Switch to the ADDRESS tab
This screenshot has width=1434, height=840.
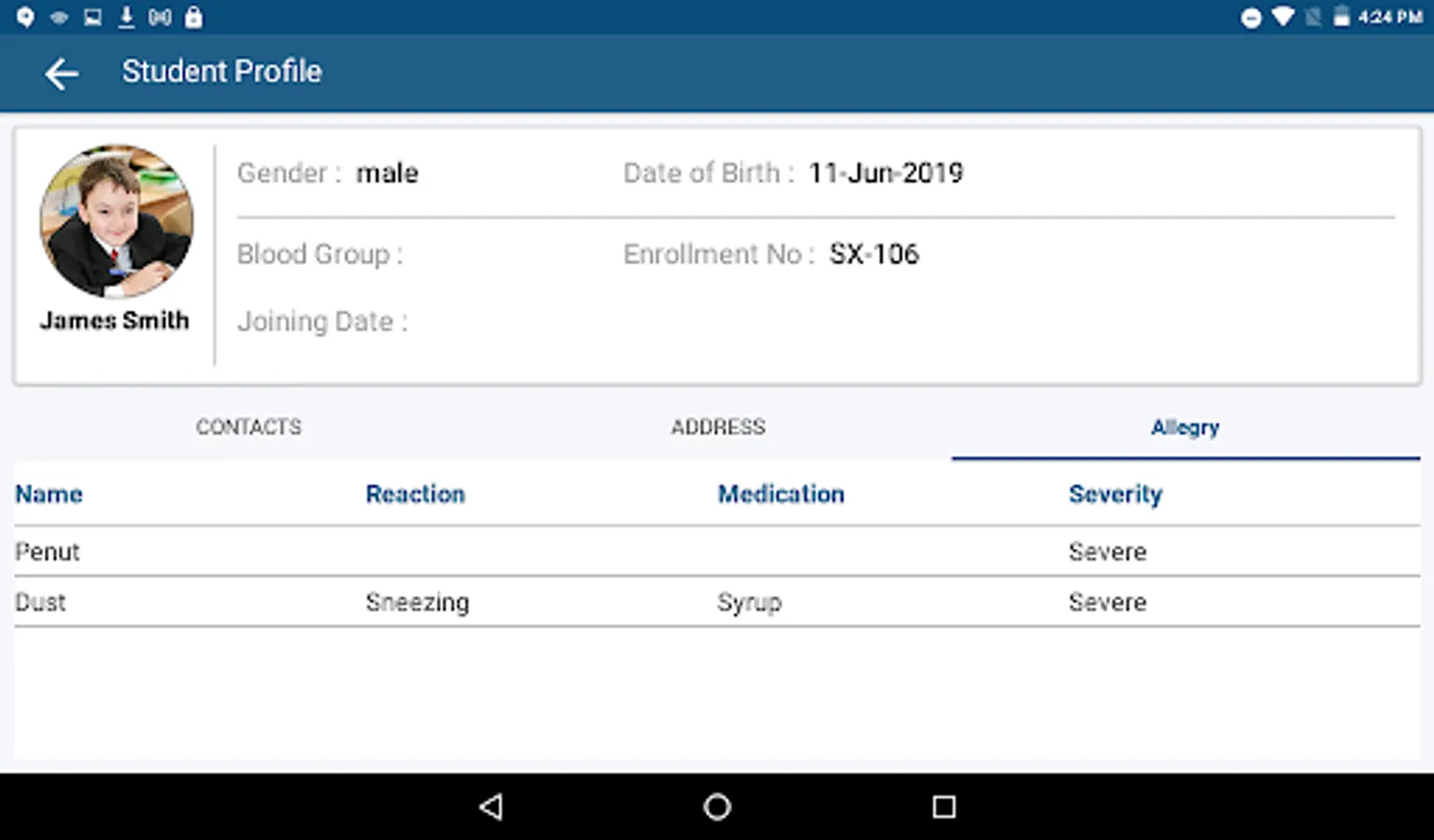[718, 427]
